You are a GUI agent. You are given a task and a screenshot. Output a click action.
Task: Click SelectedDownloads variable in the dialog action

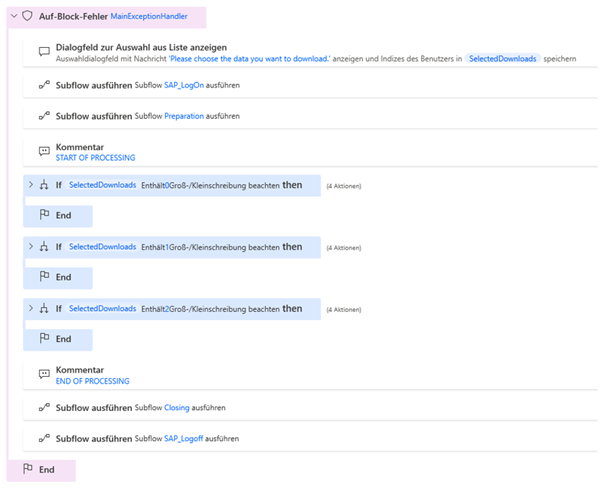[504, 59]
